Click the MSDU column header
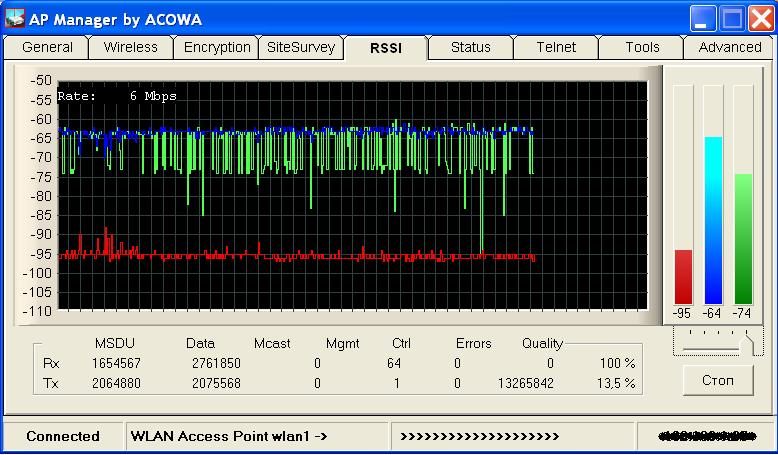The image size is (778, 455). 115,343
